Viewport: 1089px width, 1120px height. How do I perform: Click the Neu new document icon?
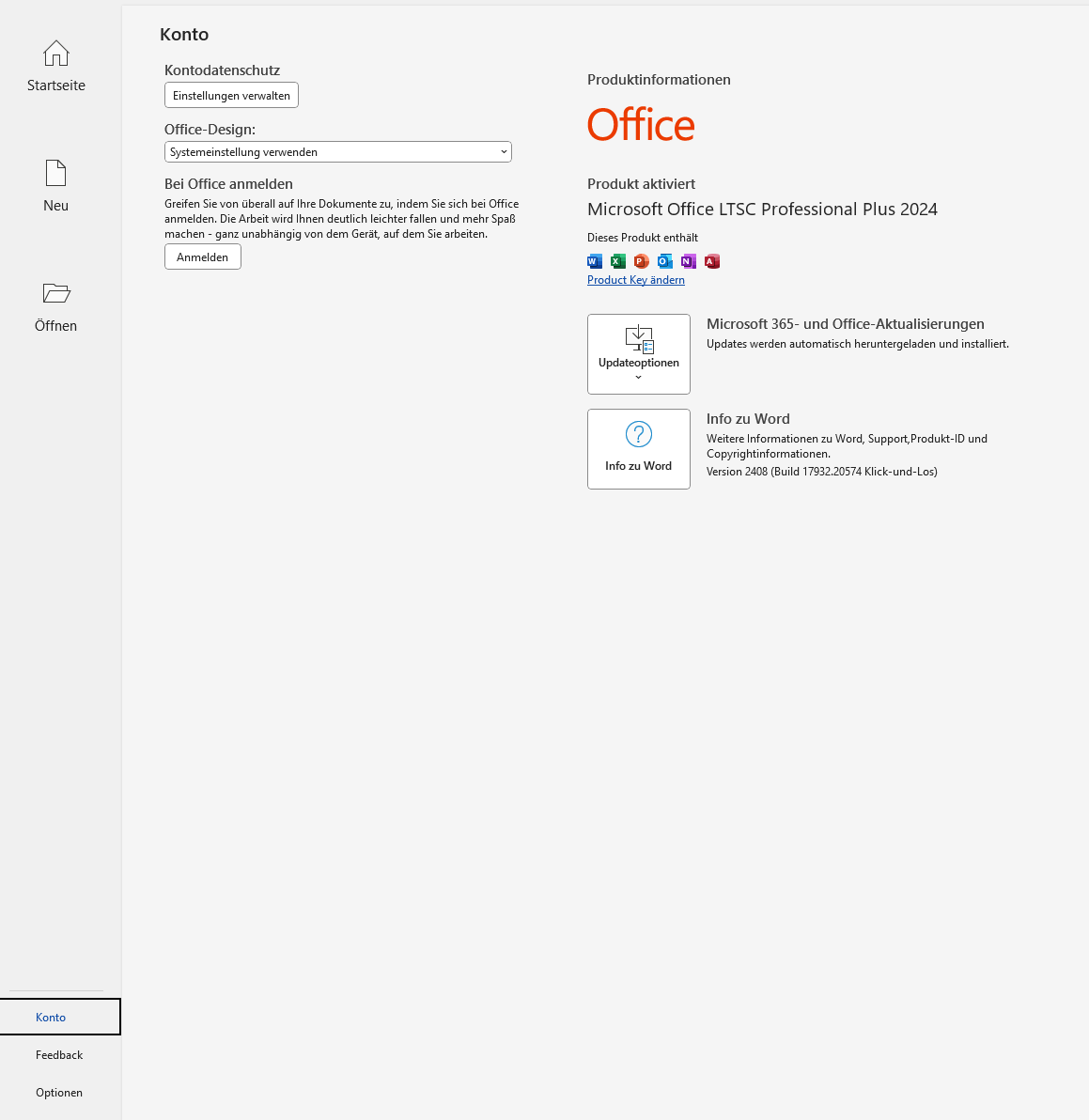tap(56, 174)
